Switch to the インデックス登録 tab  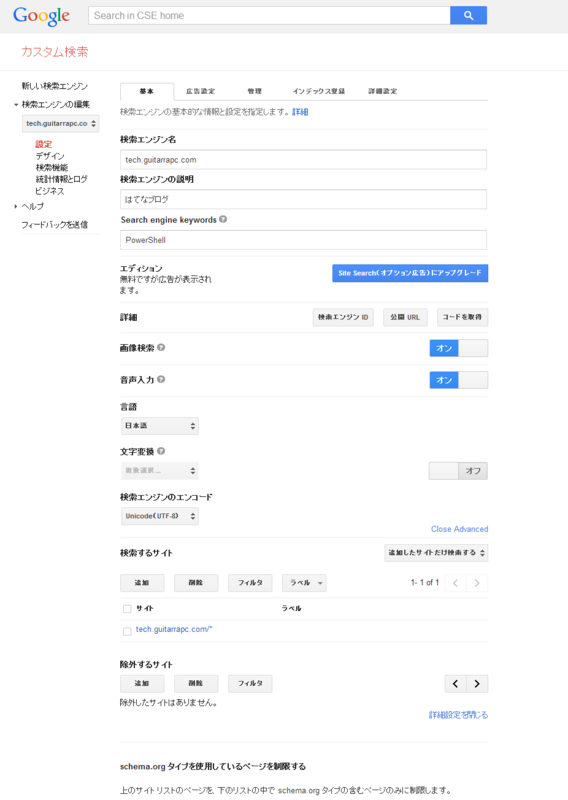coord(319,91)
